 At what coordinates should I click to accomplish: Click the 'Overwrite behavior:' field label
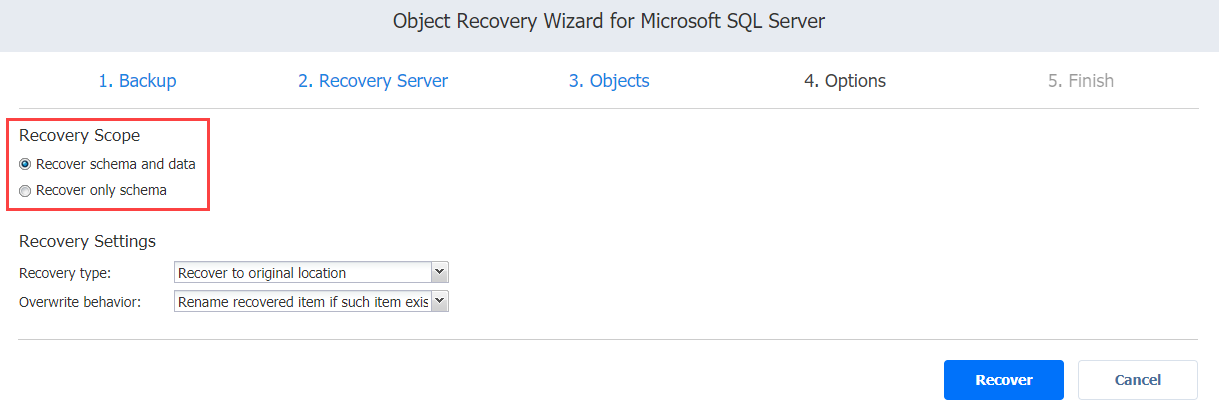(80, 302)
